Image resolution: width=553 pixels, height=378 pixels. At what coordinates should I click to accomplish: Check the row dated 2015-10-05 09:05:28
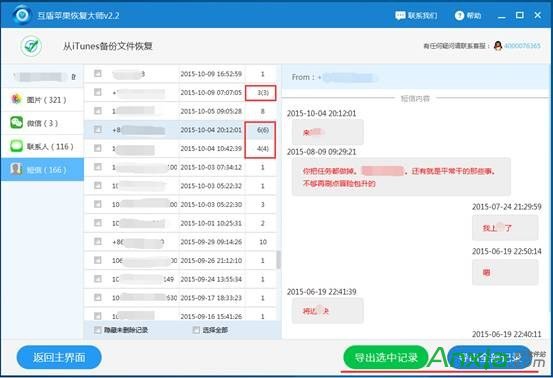point(98,111)
